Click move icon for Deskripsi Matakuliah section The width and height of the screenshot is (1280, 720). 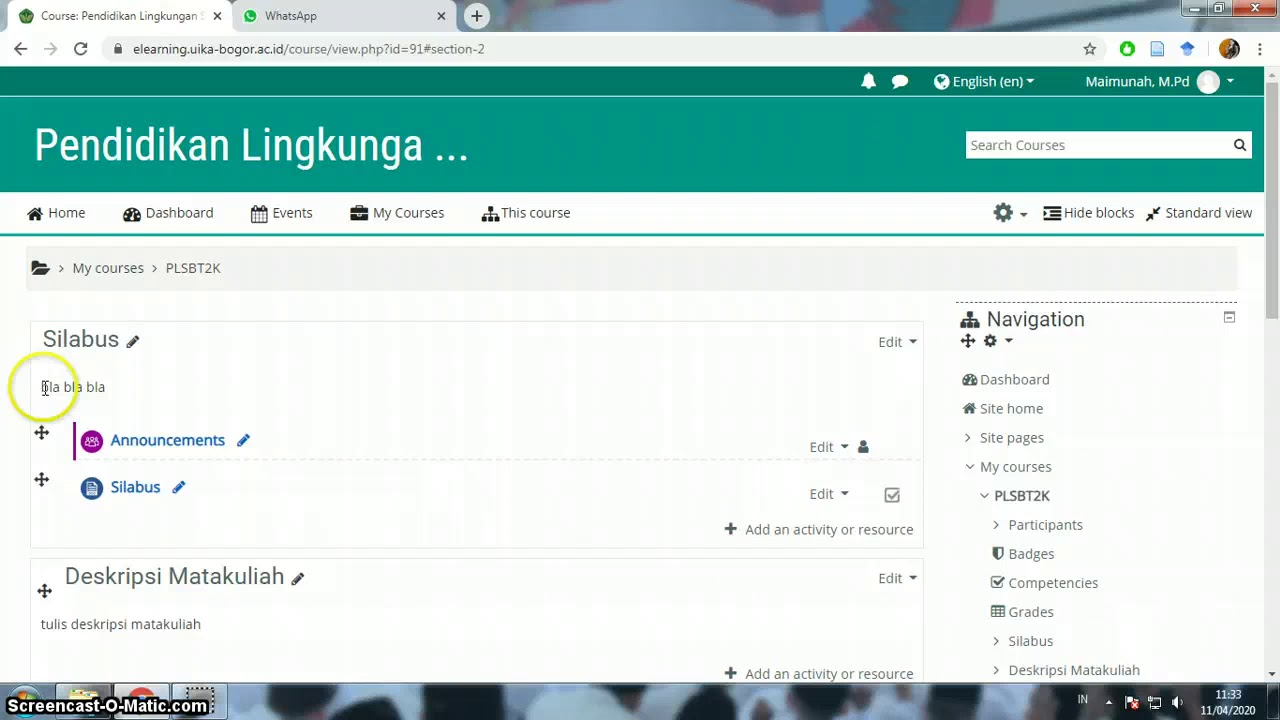44,591
